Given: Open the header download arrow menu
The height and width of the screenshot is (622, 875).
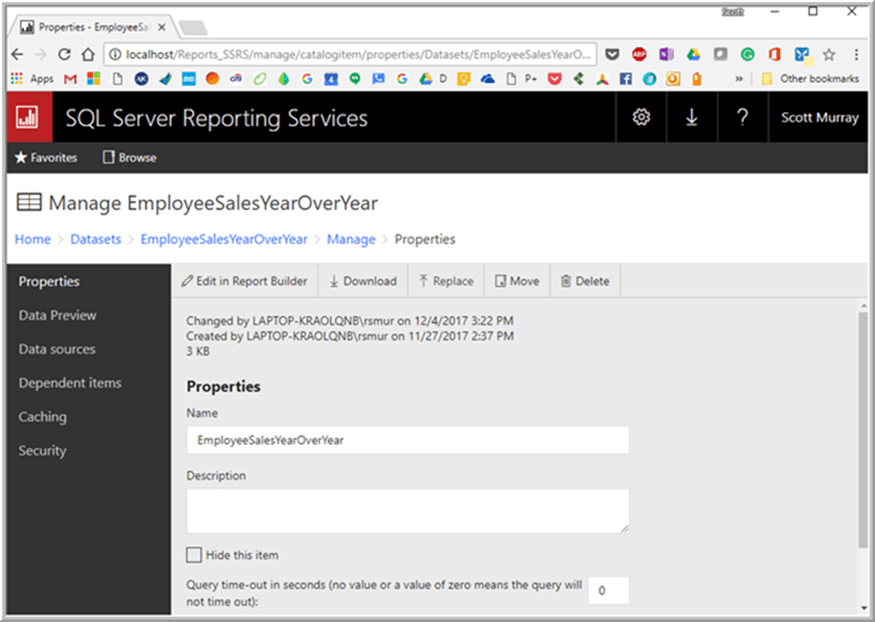Looking at the screenshot, I should (691, 117).
